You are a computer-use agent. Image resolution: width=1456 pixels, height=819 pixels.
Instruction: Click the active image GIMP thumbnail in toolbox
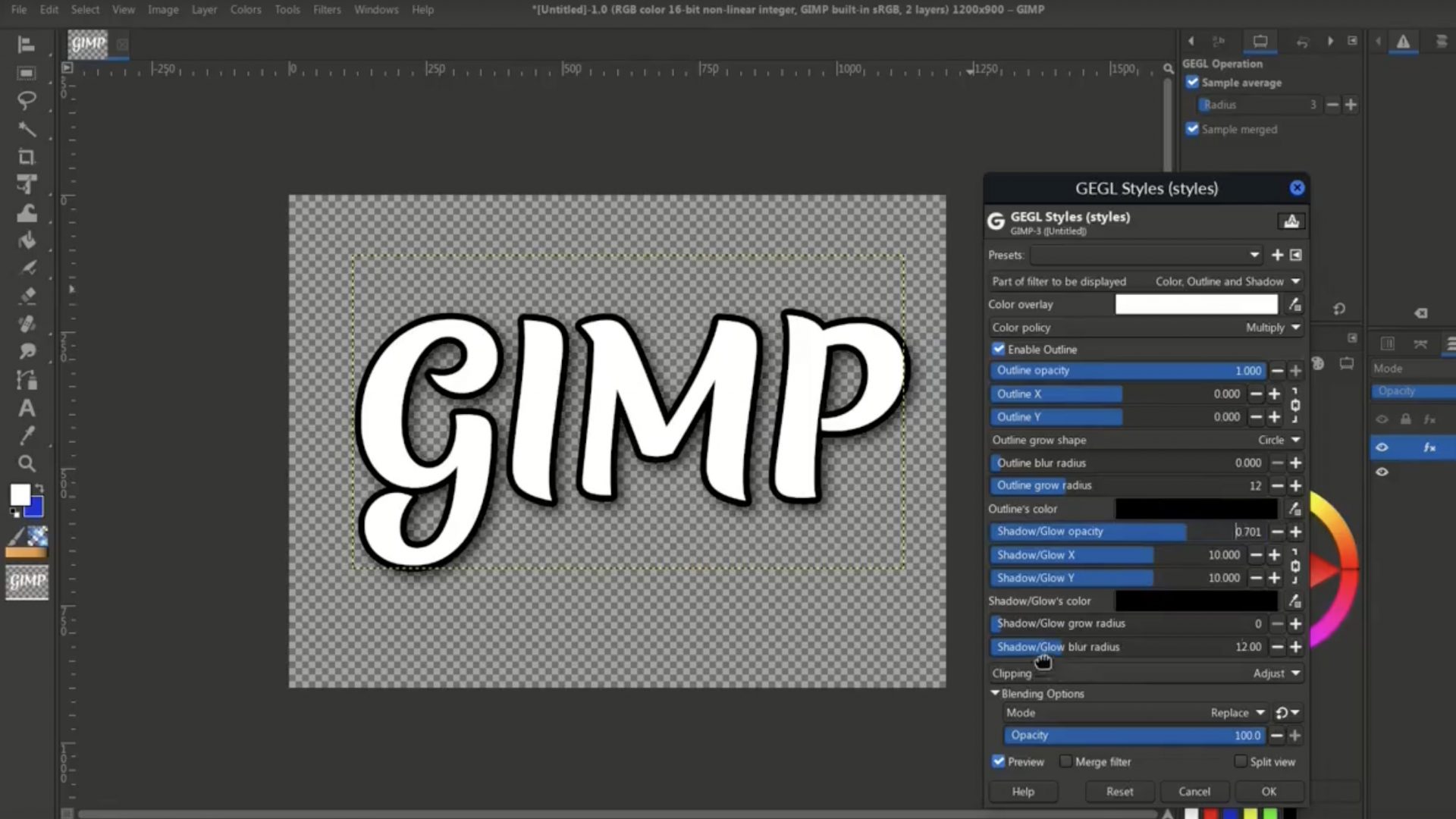click(x=27, y=582)
